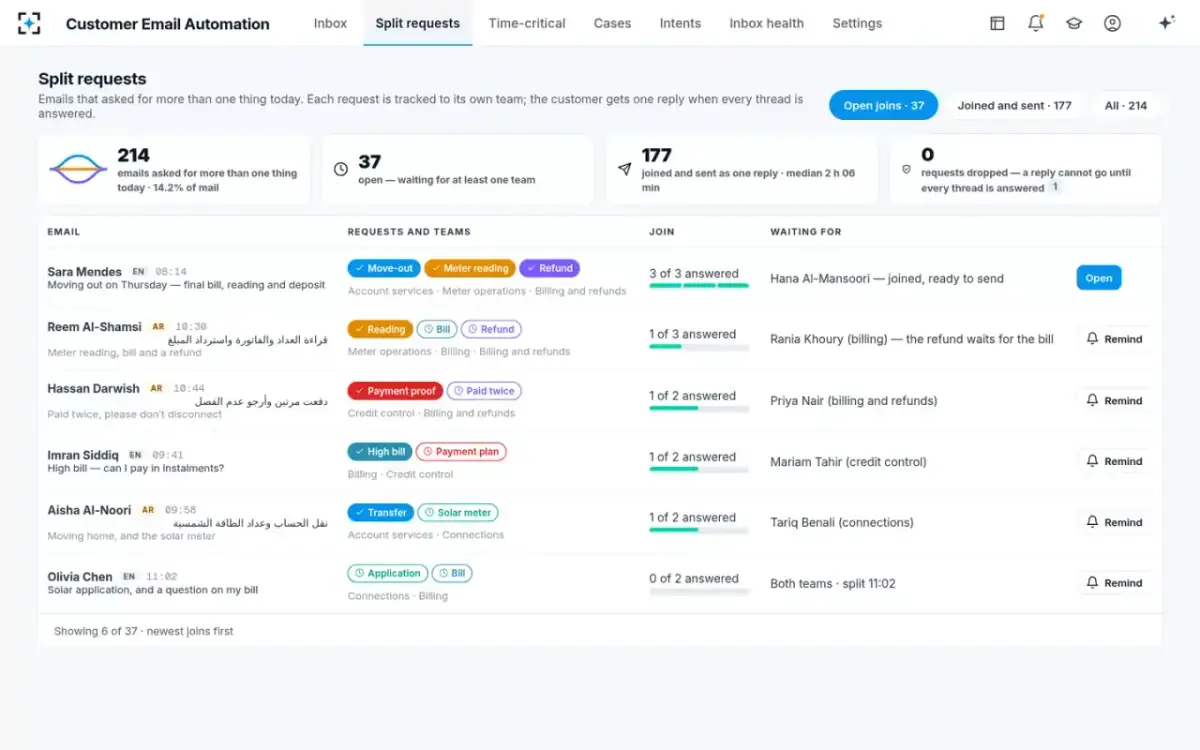Viewport: 1200px width, 750px height.
Task: Click Reem Al-Shamsi's Bill tag
Action: tap(438, 329)
